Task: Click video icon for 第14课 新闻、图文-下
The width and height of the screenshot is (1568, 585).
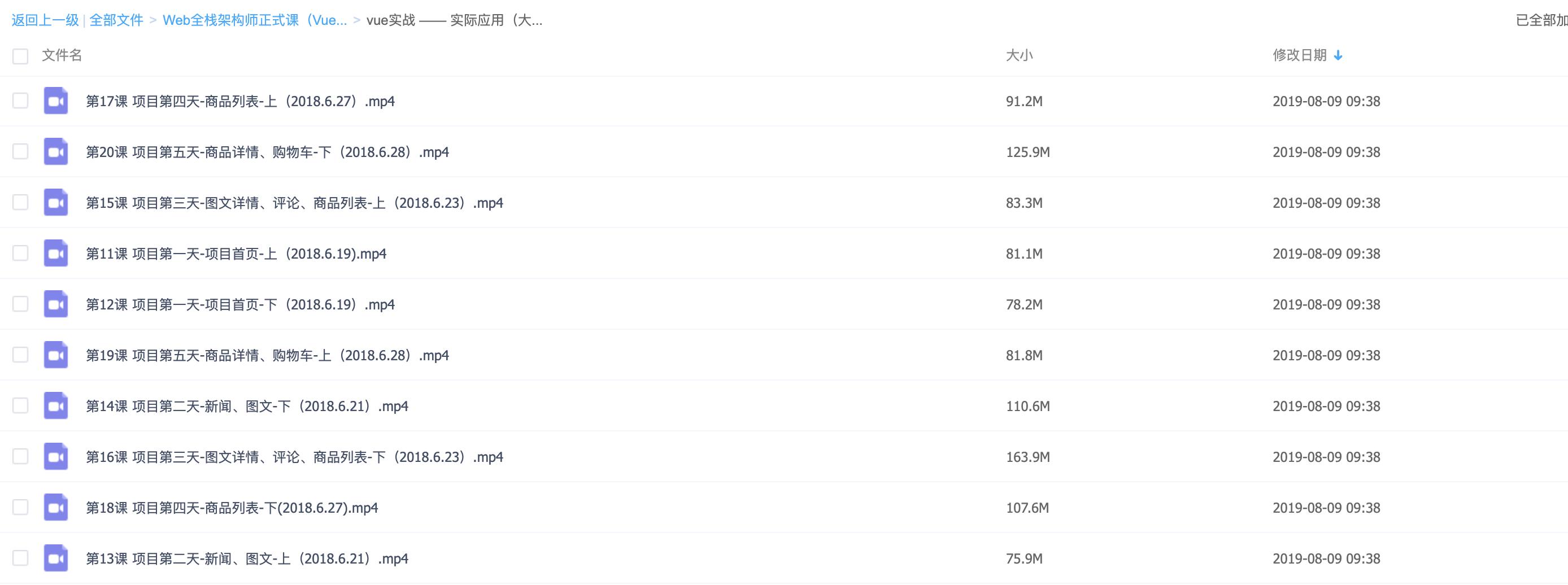Action: coord(56,406)
